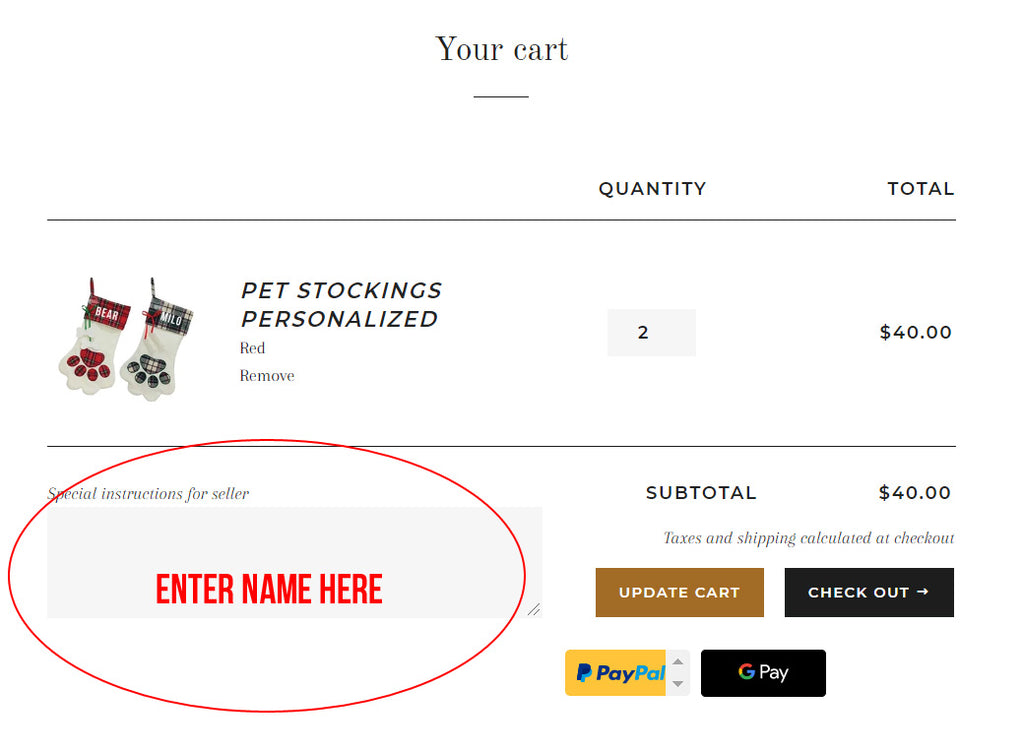Click the Total column header
Screen dimensions: 1024x752
920,188
